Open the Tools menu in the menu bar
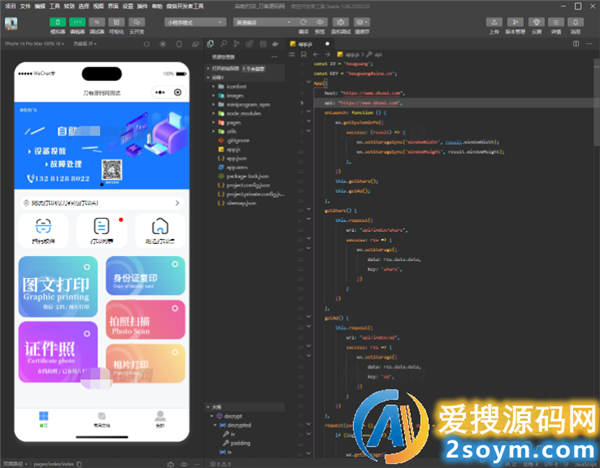The width and height of the screenshot is (600, 468). pos(54,5)
